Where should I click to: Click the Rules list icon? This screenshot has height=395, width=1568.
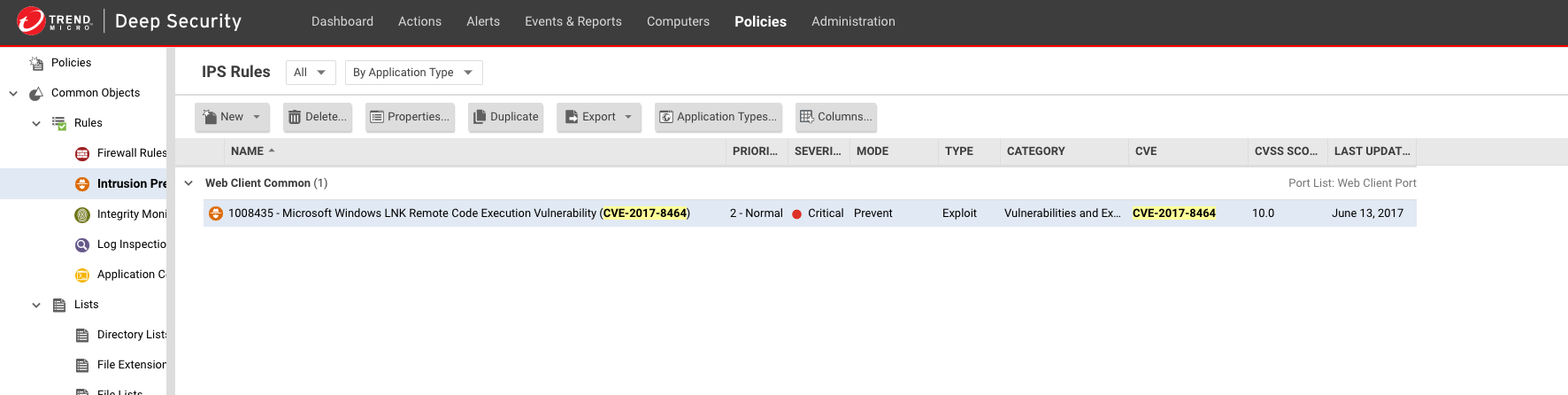(x=59, y=123)
